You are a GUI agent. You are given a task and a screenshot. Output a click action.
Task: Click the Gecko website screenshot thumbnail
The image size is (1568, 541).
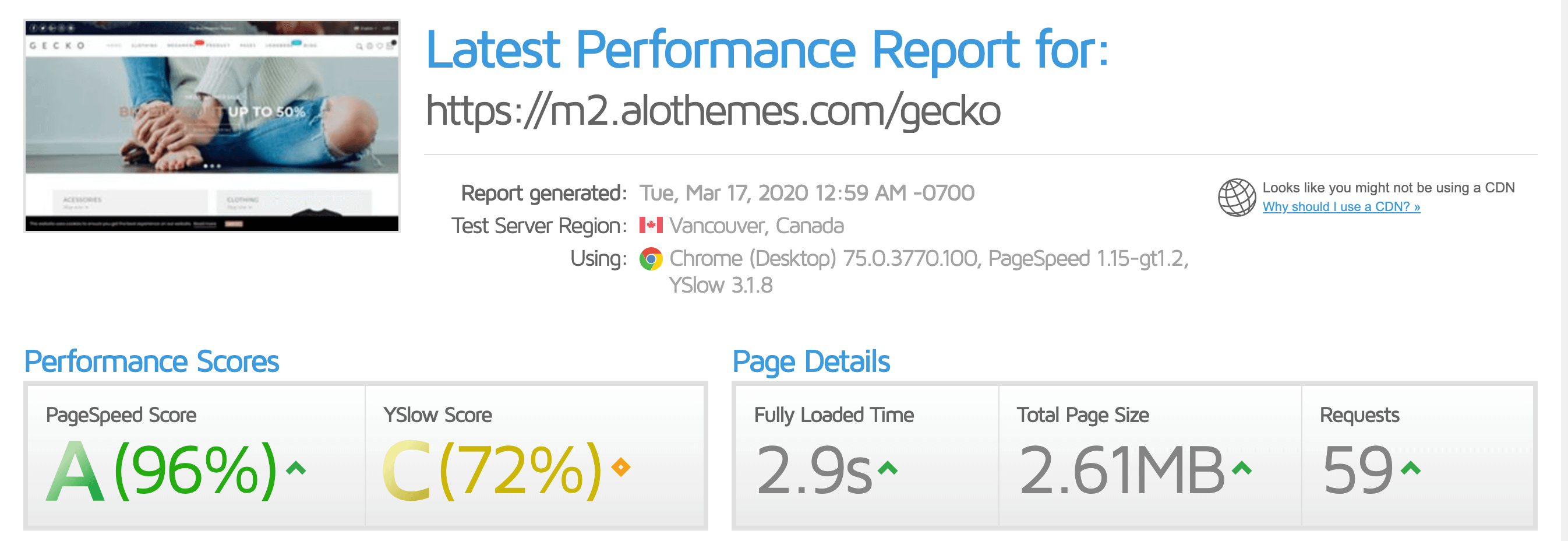[212, 125]
